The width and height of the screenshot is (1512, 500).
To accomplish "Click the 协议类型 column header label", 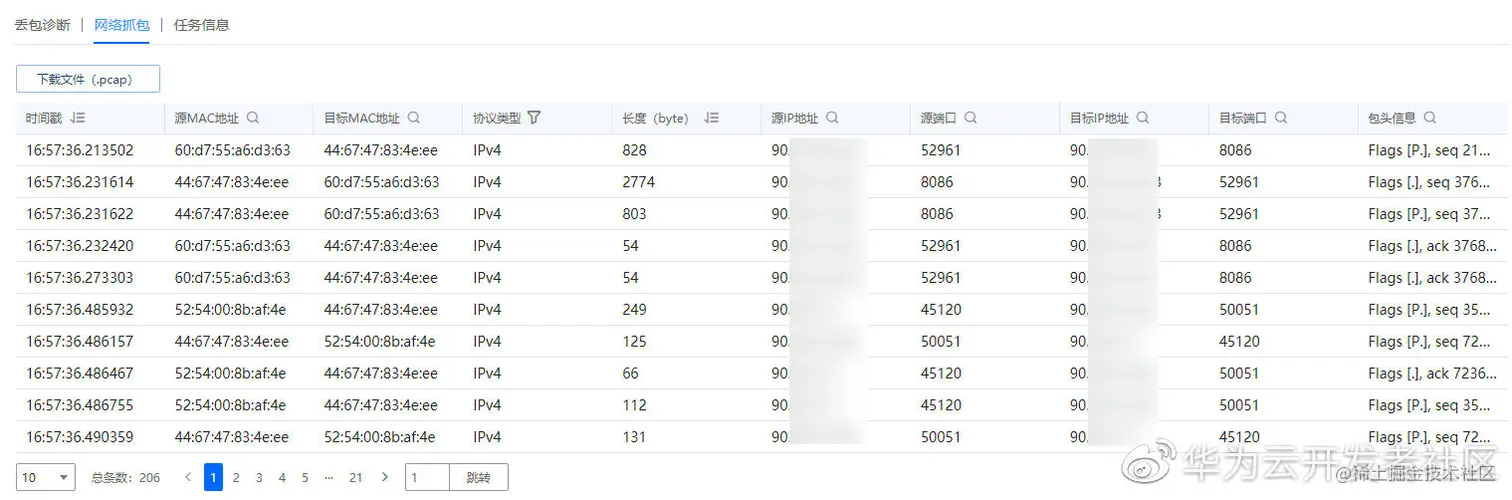I will 497,118.
